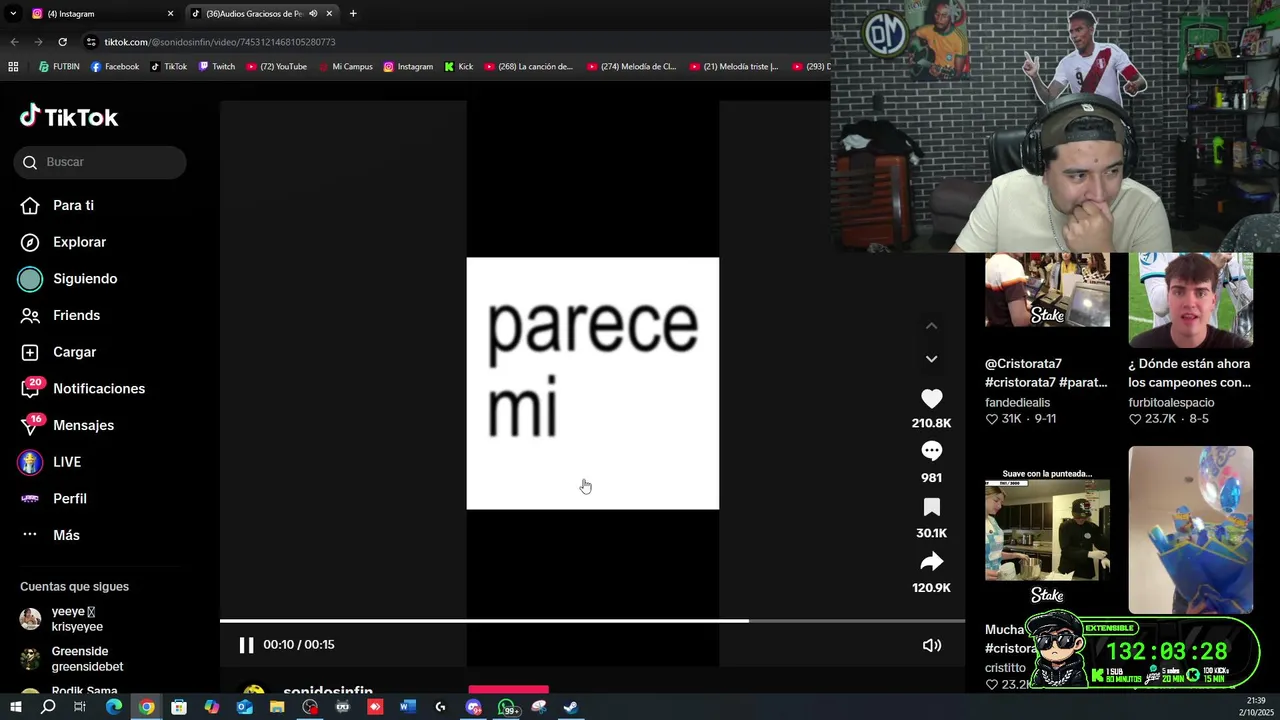1280x720 pixels.
Task: Open the Kick bookmark
Action: pos(459,67)
